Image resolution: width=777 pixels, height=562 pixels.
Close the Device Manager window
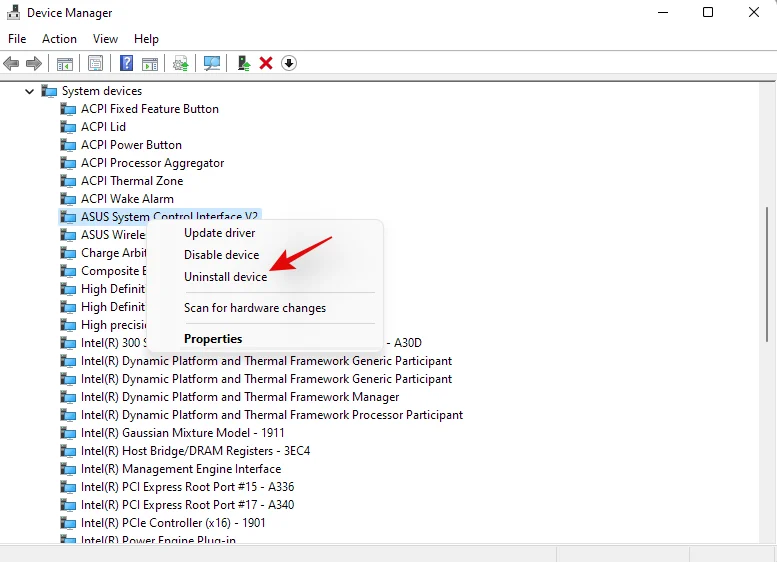click(754, 12)
